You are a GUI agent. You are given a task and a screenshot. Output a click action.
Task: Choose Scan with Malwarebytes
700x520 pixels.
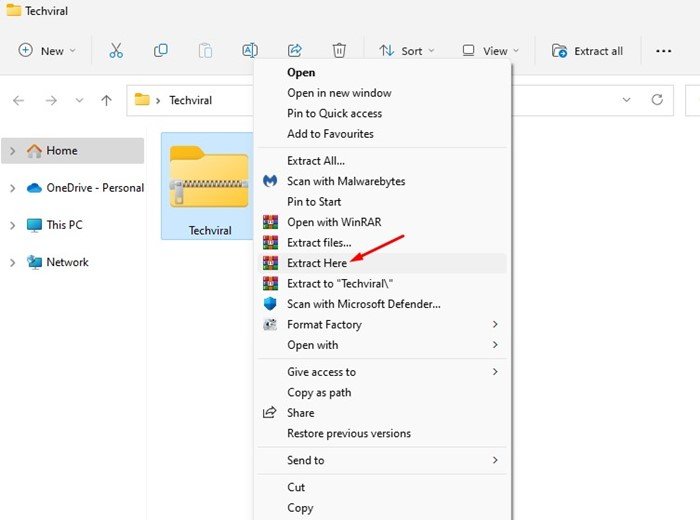pos(382,181)
